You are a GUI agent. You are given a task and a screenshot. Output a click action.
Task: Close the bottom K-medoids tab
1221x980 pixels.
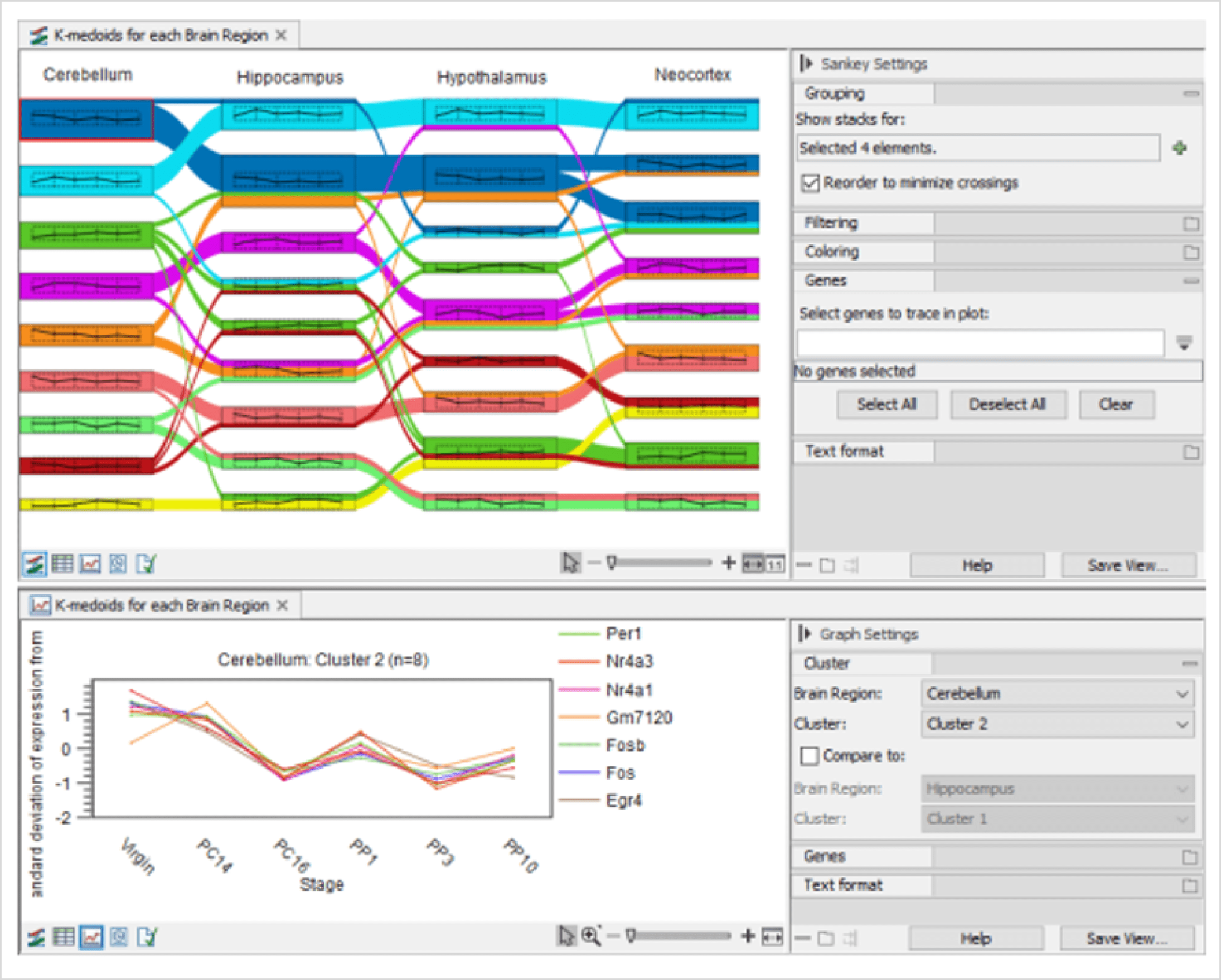(283, 606)
